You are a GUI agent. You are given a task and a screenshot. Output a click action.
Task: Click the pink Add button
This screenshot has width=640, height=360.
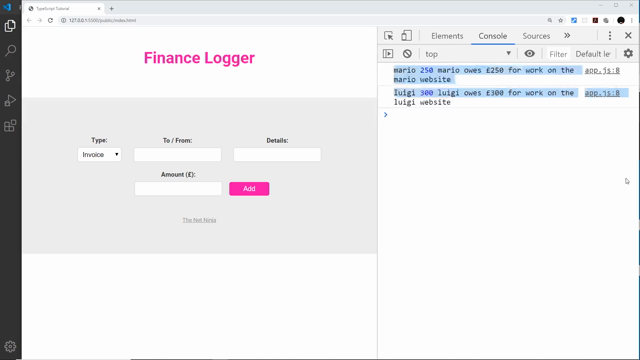249,189
